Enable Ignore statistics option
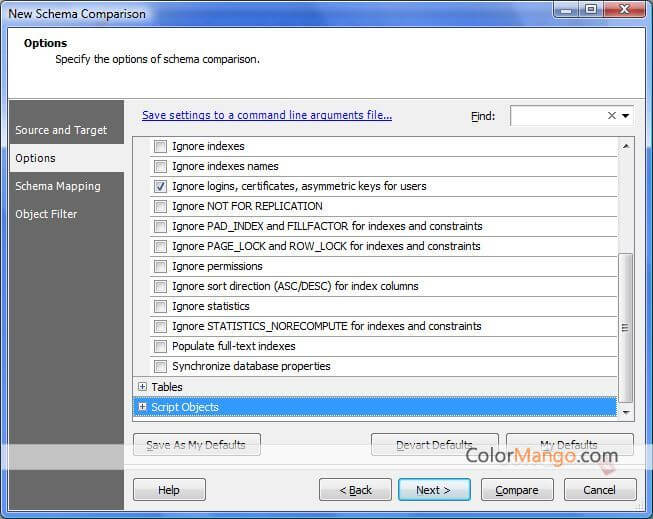 (x=160, y=306)
